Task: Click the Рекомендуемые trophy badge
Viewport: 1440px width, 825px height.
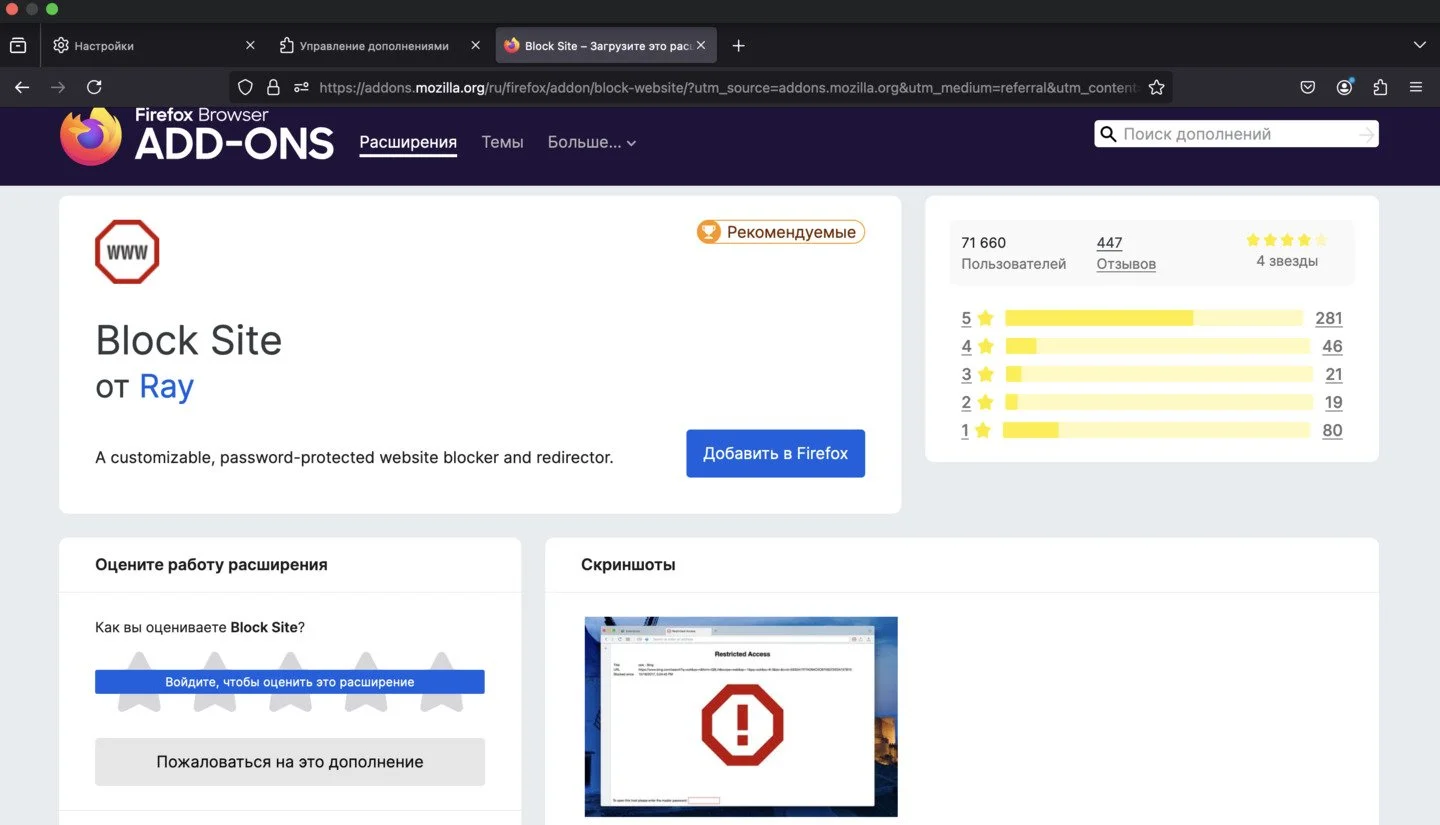Action: 781,232
